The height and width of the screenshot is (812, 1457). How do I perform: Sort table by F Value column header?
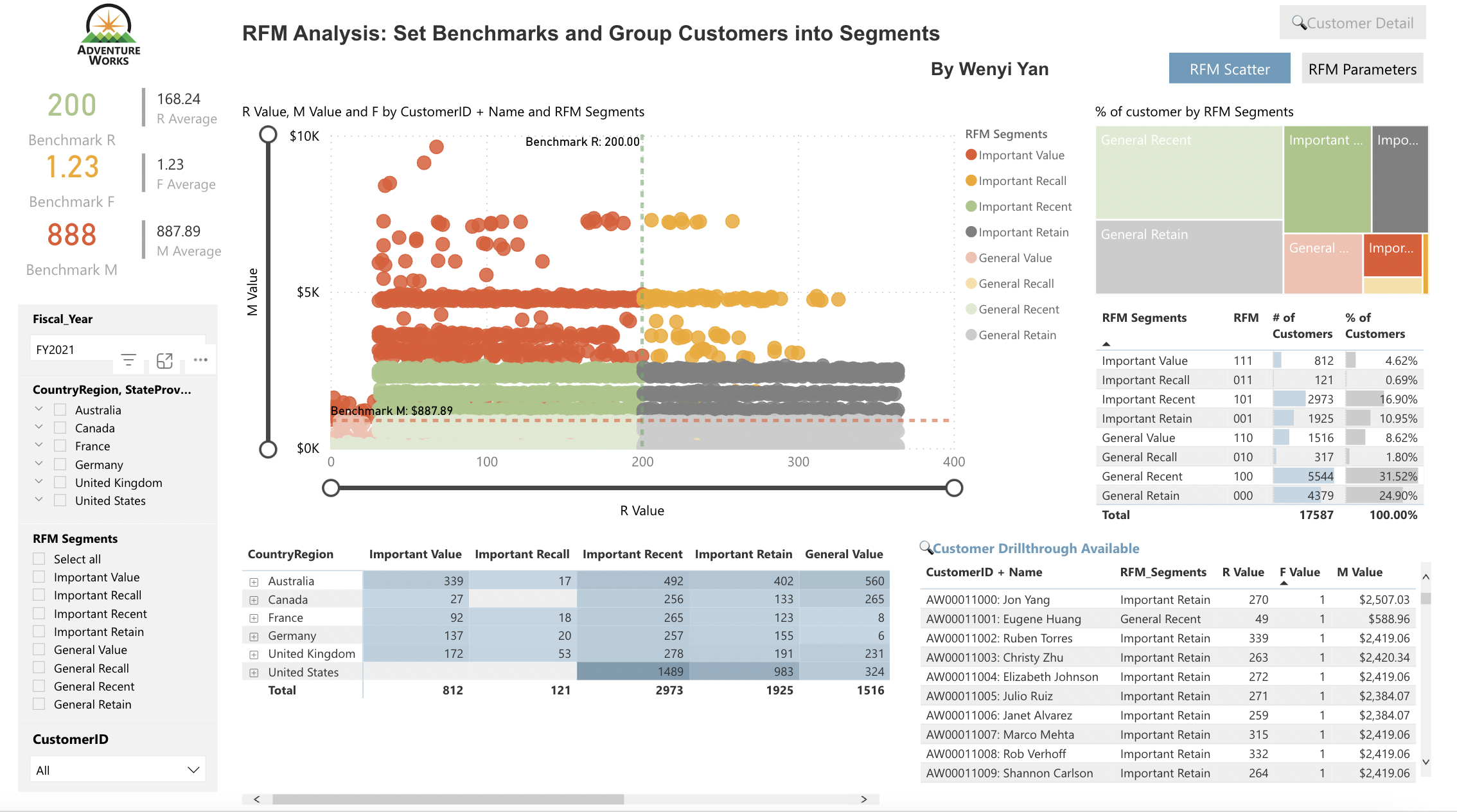pyautogui.click(x=1299, y=572)
